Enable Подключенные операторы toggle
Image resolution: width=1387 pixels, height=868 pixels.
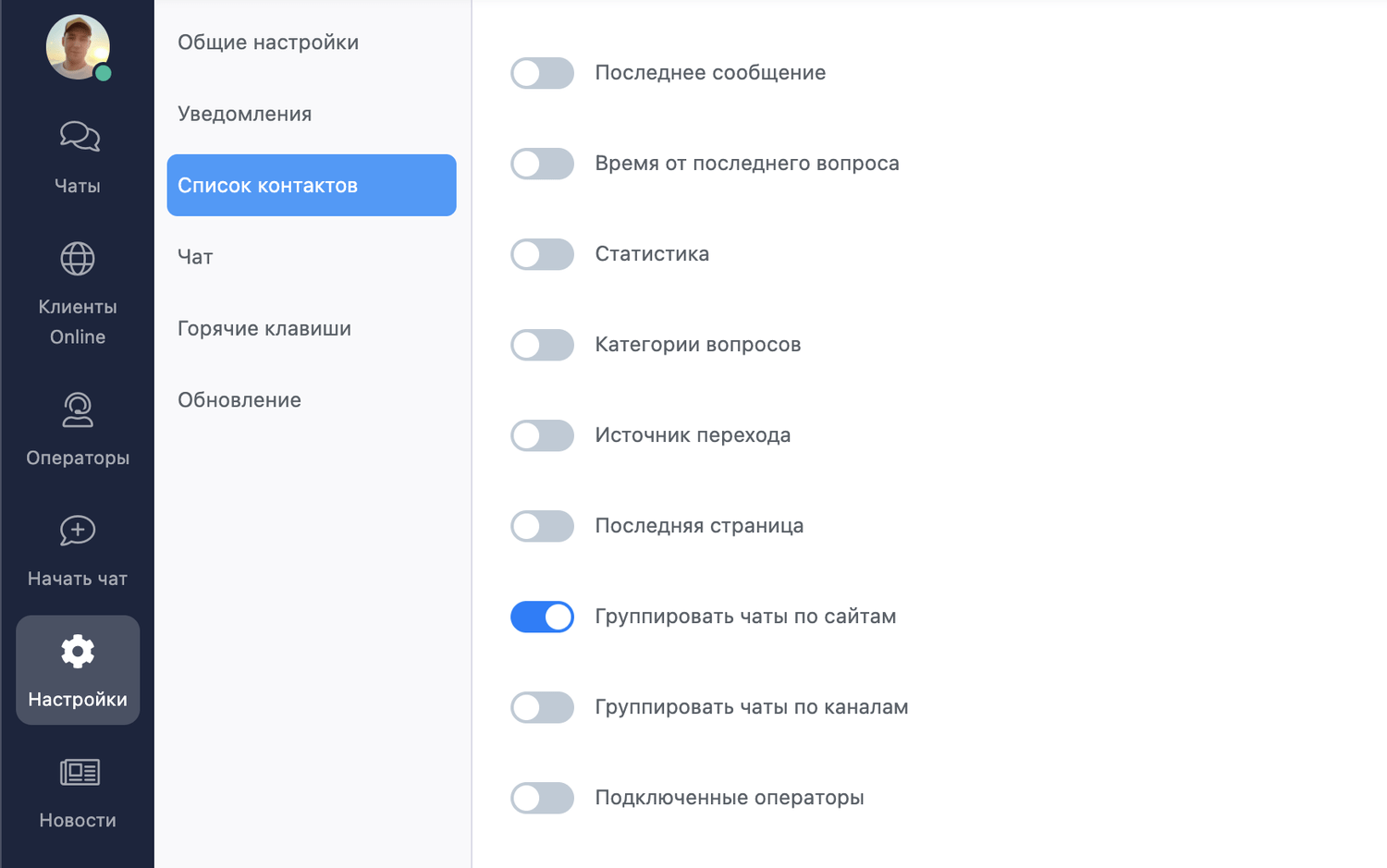(543, 798)
